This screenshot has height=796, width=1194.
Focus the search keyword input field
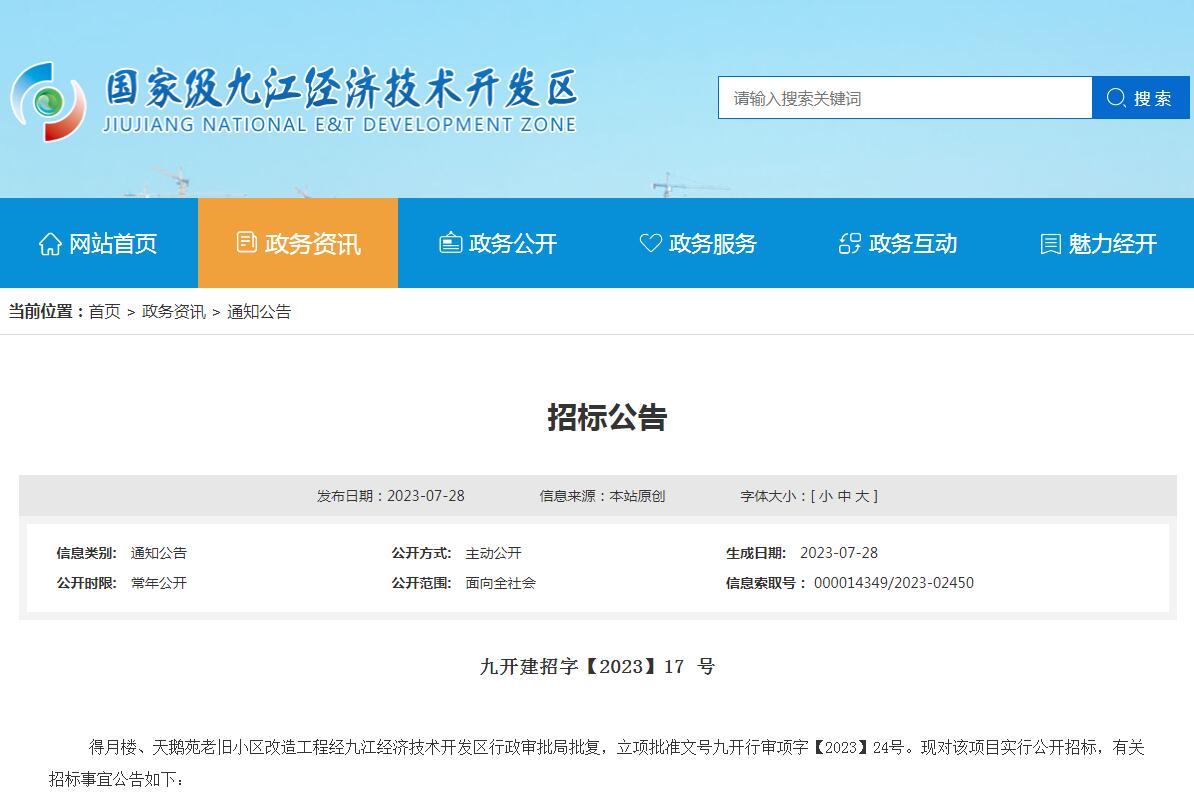[904, 98]
